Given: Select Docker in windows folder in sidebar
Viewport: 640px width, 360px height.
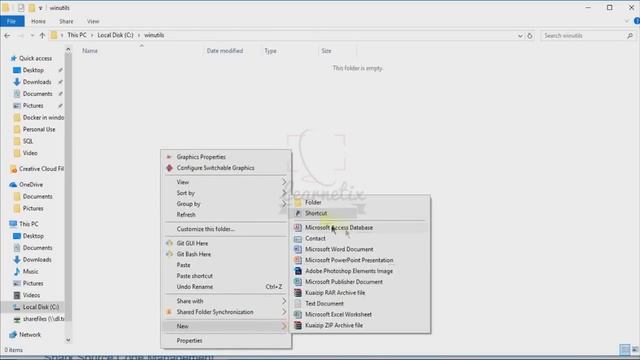Looking at the screenshot, I should pyautogui.click(x=43, y=118).
